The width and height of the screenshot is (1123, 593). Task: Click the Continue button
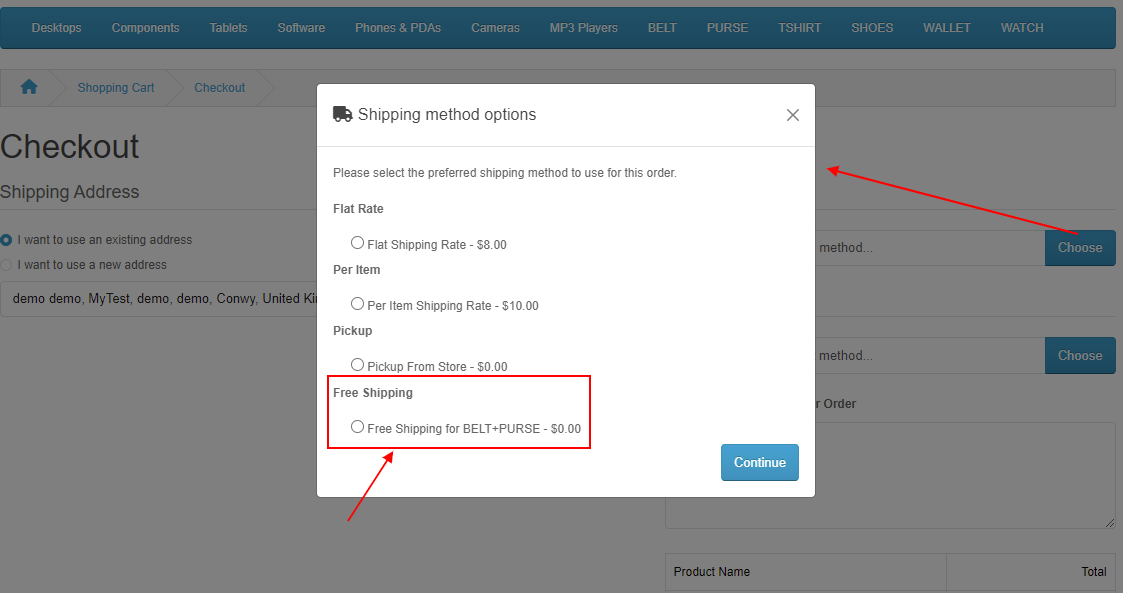759,463
